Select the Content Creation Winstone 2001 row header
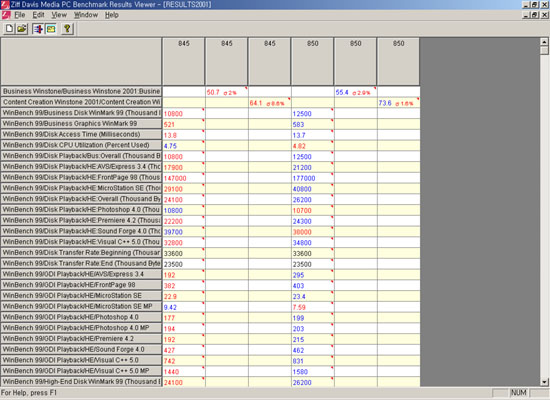 81,102
